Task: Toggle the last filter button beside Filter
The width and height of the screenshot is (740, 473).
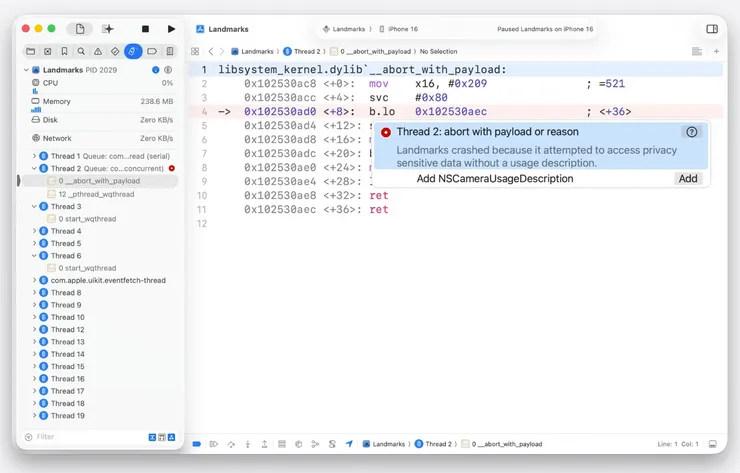Action: pos(171,437)
